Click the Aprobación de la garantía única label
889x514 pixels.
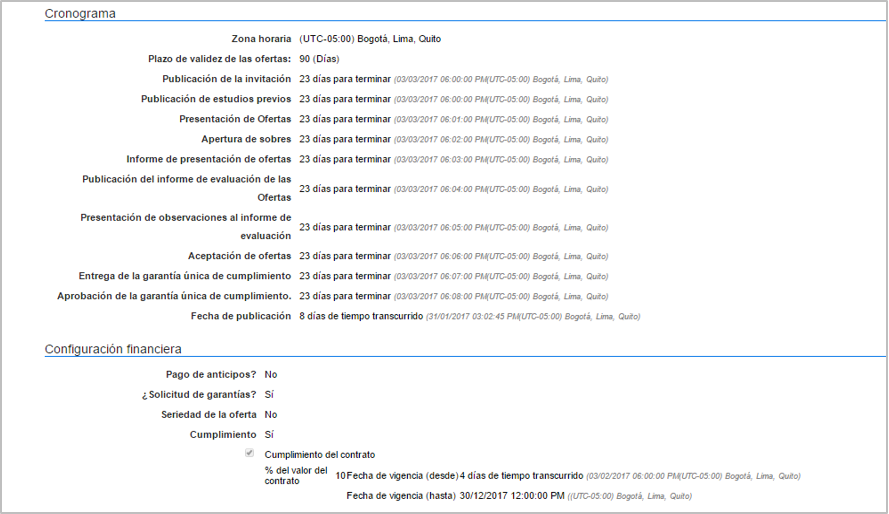[174, 296]
